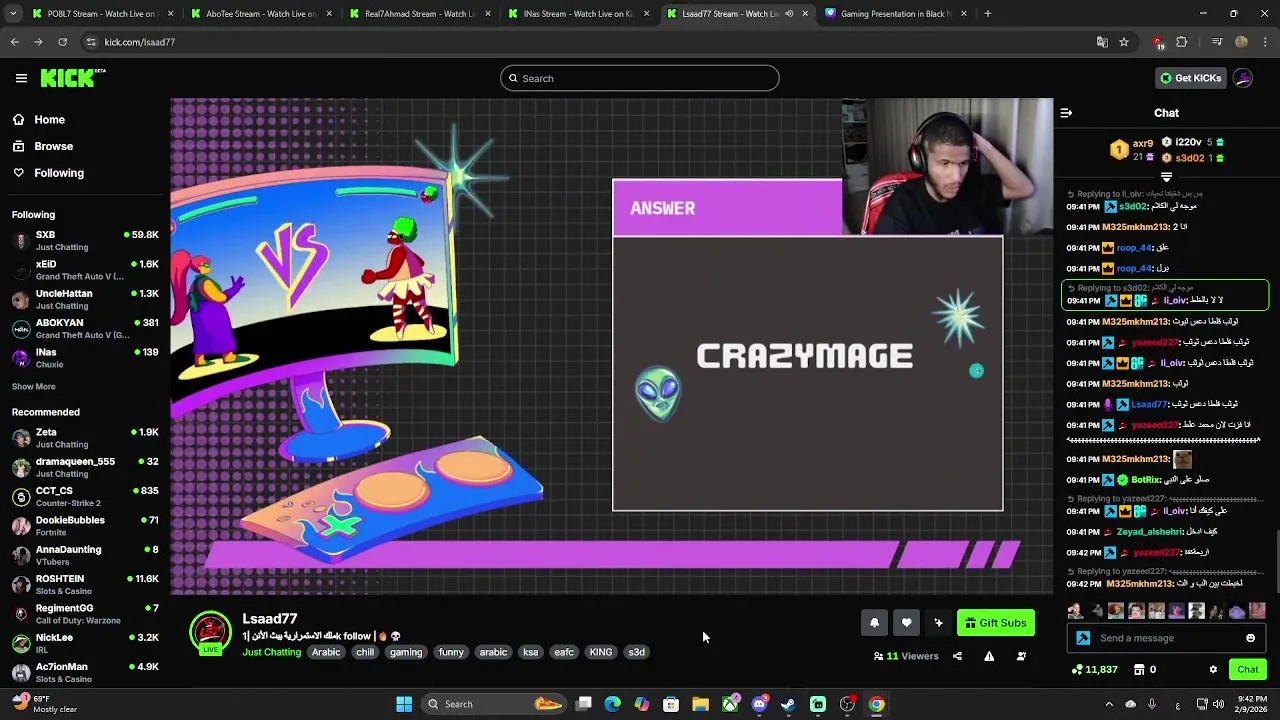
Task: Open the Windows Start menu
Action: pyautogui.click(x=404, y=704)
